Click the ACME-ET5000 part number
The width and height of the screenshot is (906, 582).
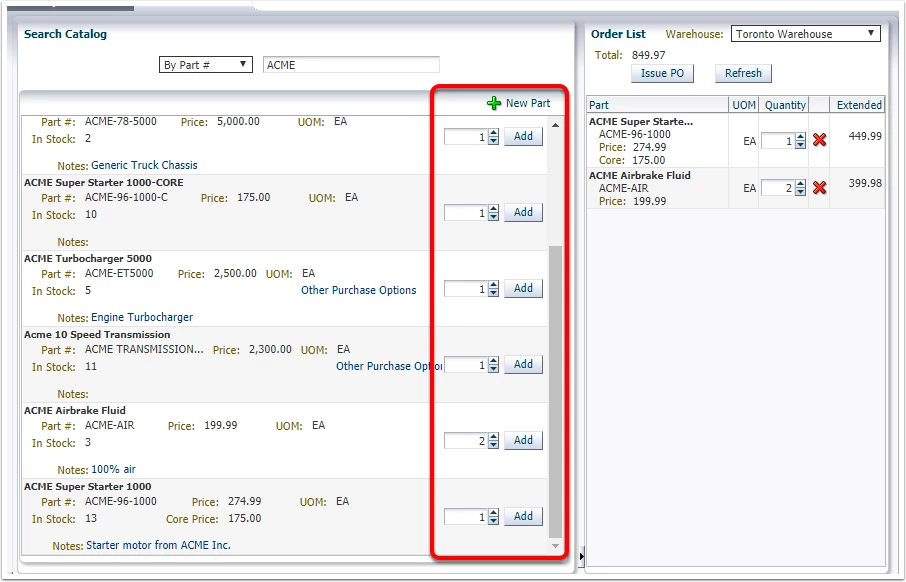click(119, 273)
